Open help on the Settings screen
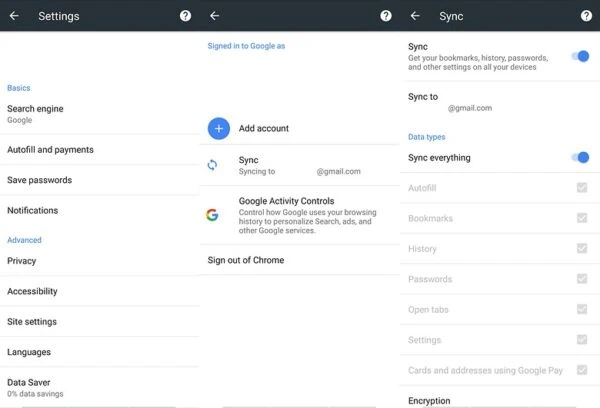Screen dimensions: 600x408 pos(185,16)
